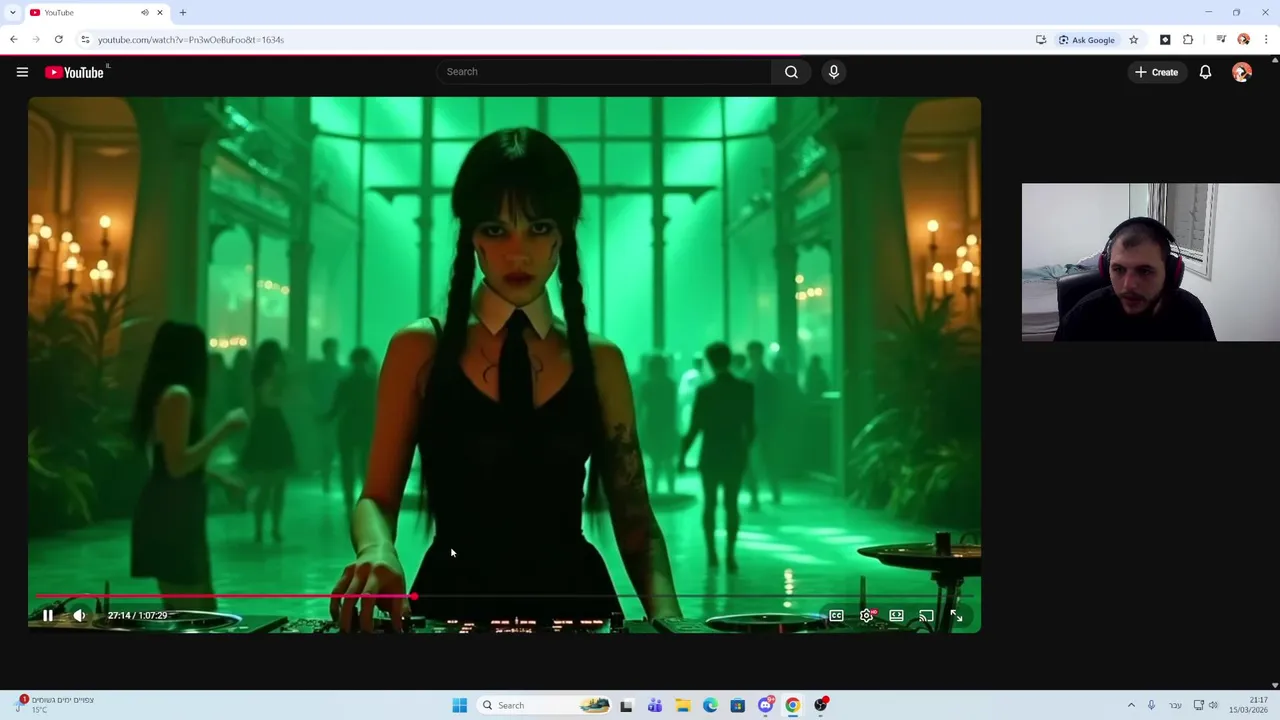
Task: Focus the YouTube search input field
Action: [603, 72]
